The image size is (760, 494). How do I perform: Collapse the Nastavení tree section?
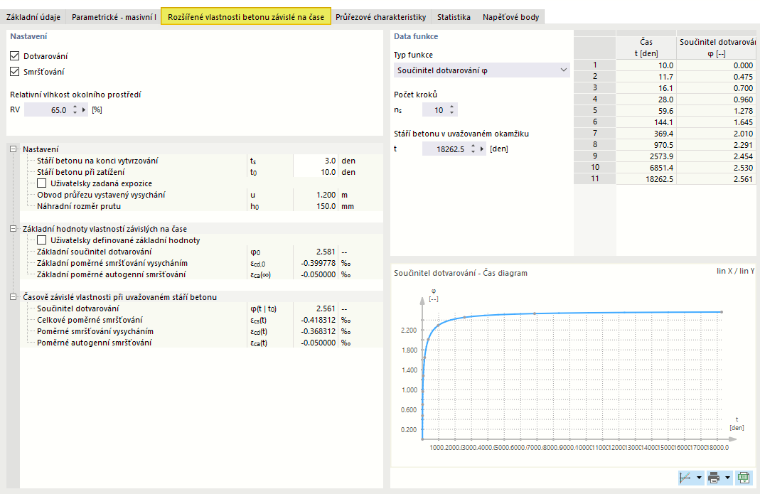click(x=14, y=149)
